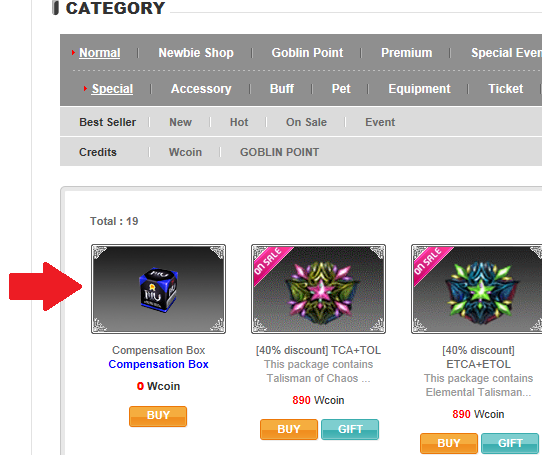Viewport: 557px width, 475px height.
Task: Gift the TCA+TOL discount package
Action: pos(350,429)
